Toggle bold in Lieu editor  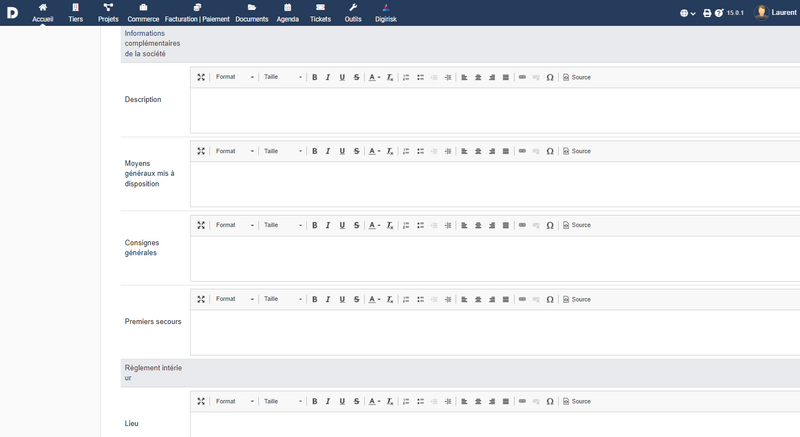315,401
